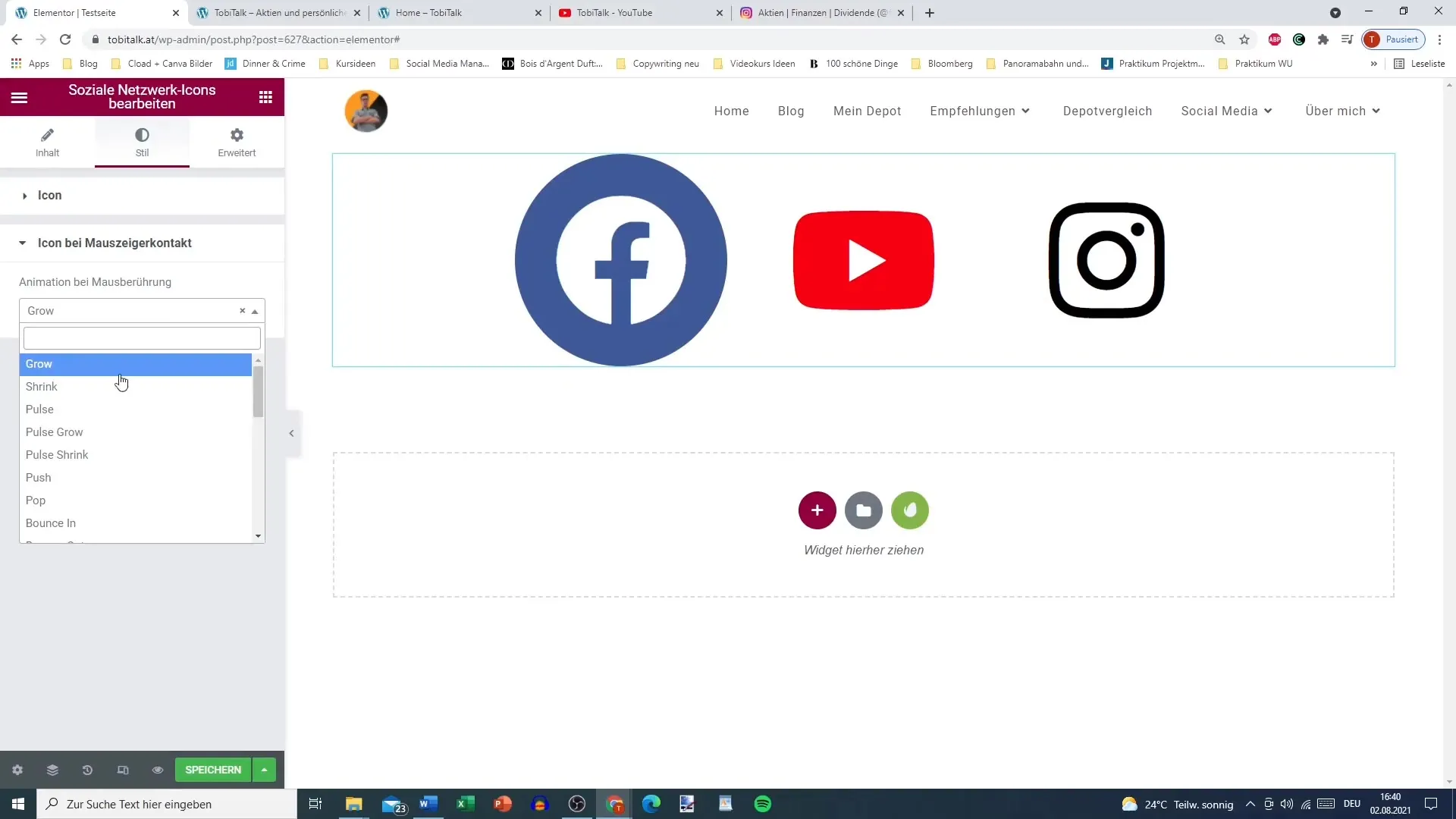Click the Facebook icon in the preview
The width and height of the screenshot is (1456, 819).
(621, 260)
